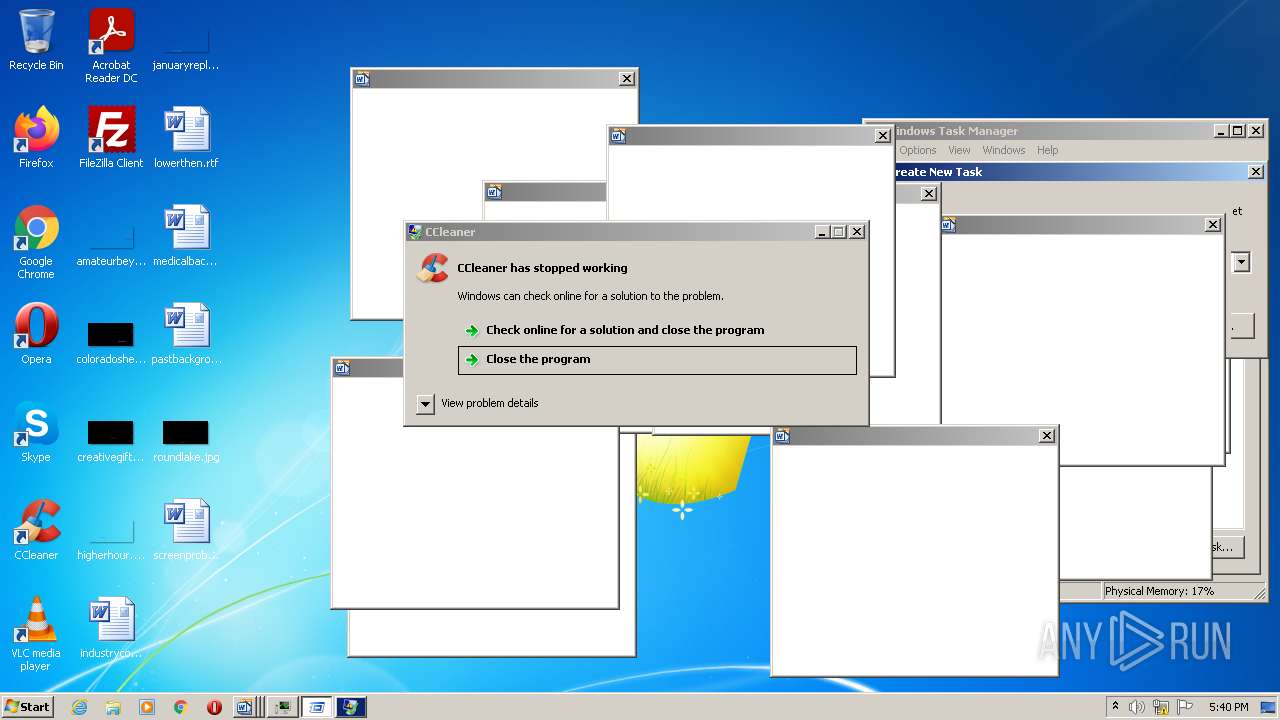Open VLC media player shortcut
The image size is (1280, 720).
[36, 634]
